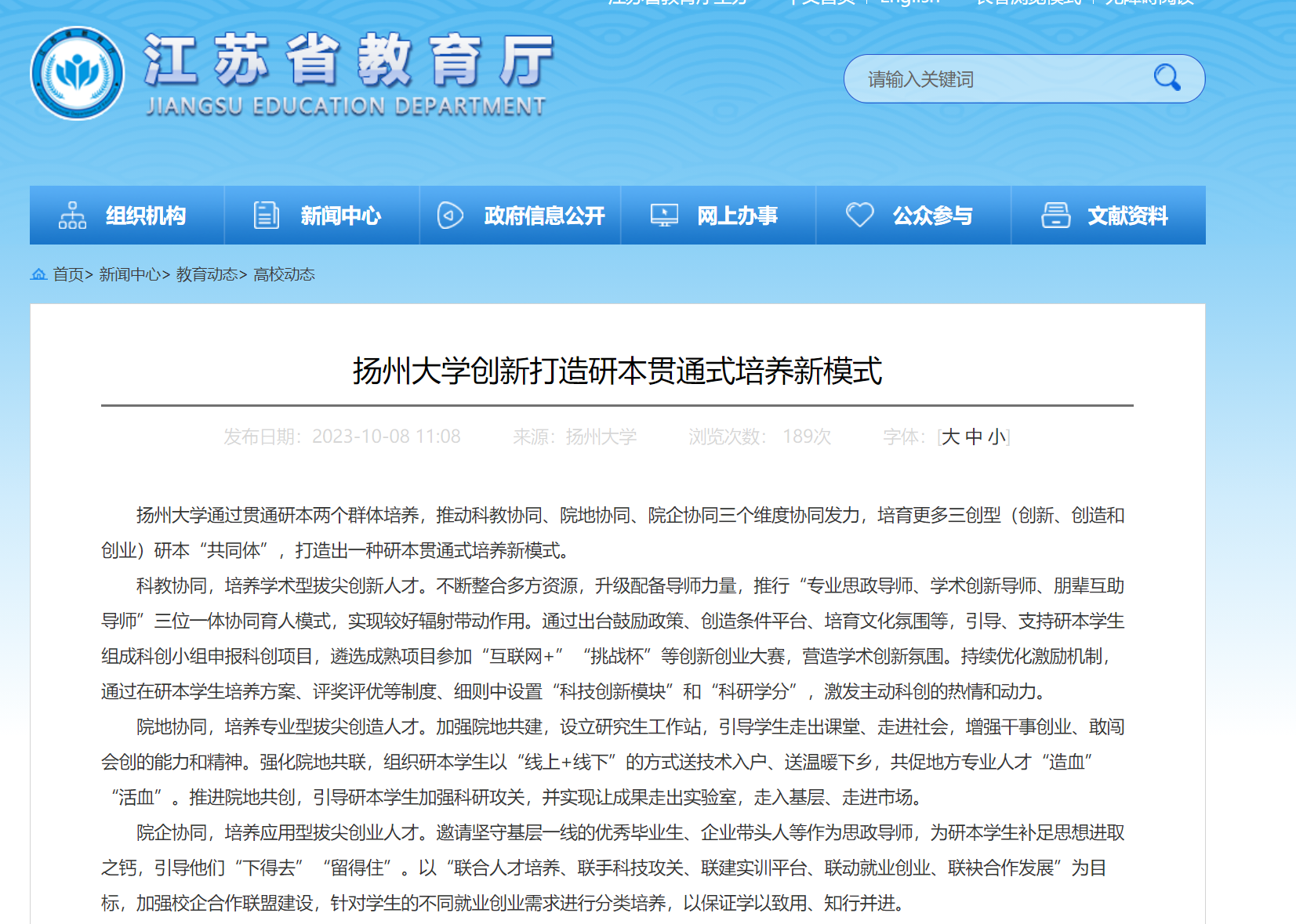This screenshot has height=924, width=1296.
Task: Click the magnifier search icon
Action: coord(1167,78)
